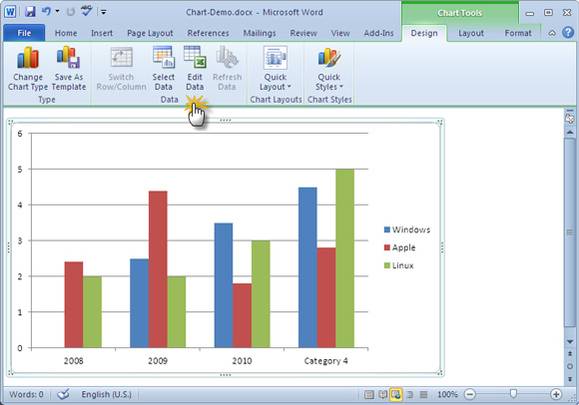Open the Mailings tab
This screenshot has width=579, height=405.
[x=260, y=33]
